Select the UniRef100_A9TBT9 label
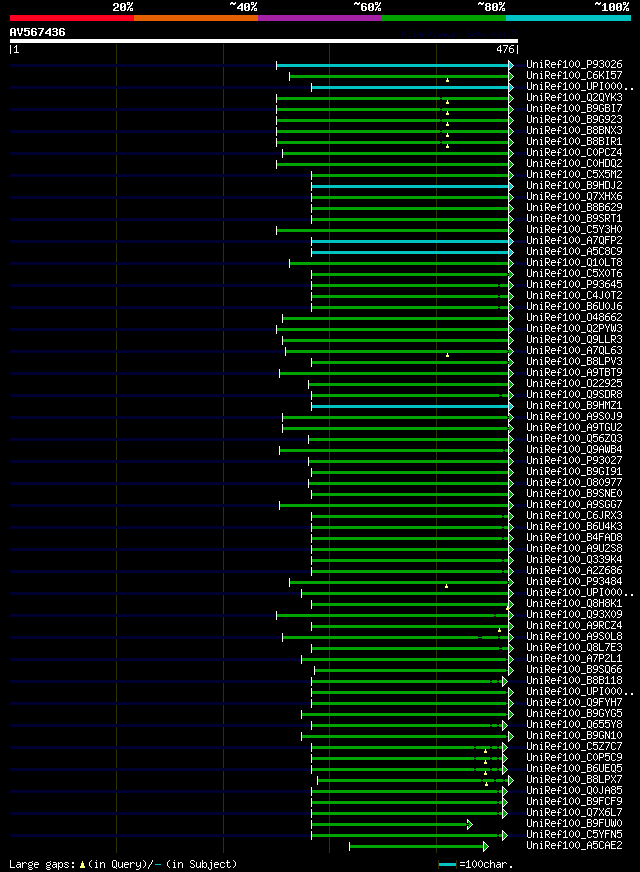 click(574, 373)
